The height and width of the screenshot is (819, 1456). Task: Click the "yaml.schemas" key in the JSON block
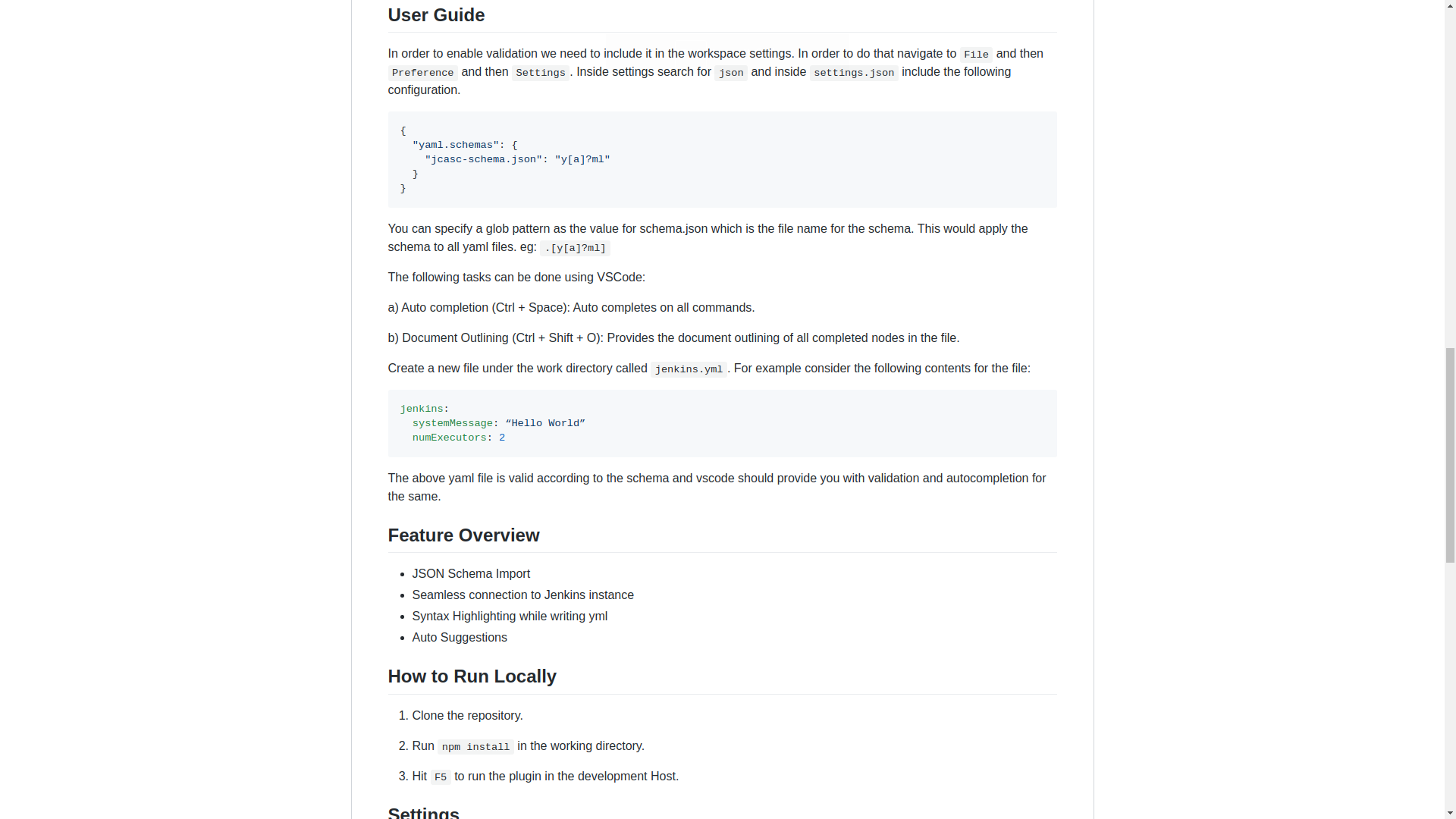click(x=456, y=145)
